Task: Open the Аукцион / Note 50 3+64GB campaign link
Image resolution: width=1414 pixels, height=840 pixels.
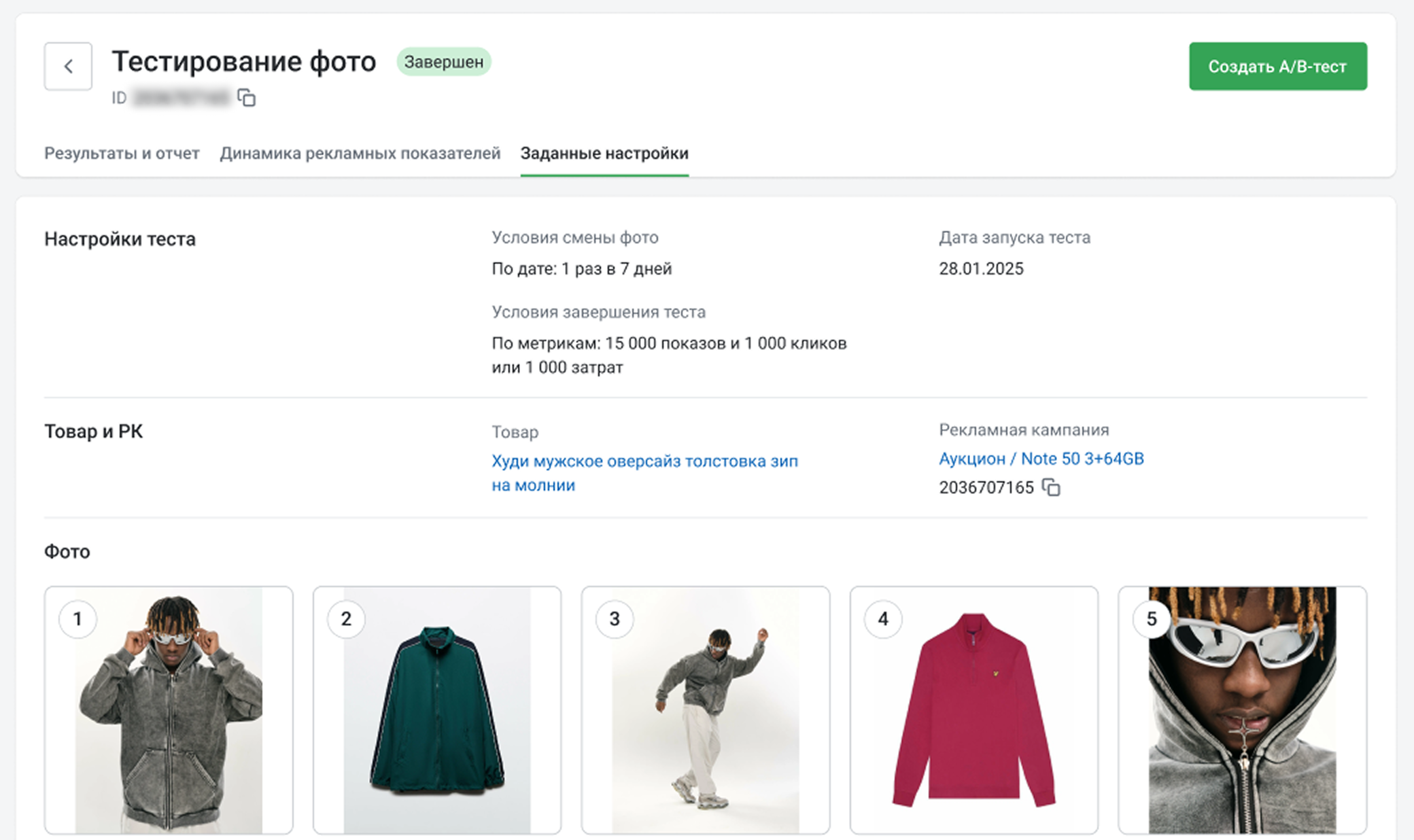Action: [1041, 459]
